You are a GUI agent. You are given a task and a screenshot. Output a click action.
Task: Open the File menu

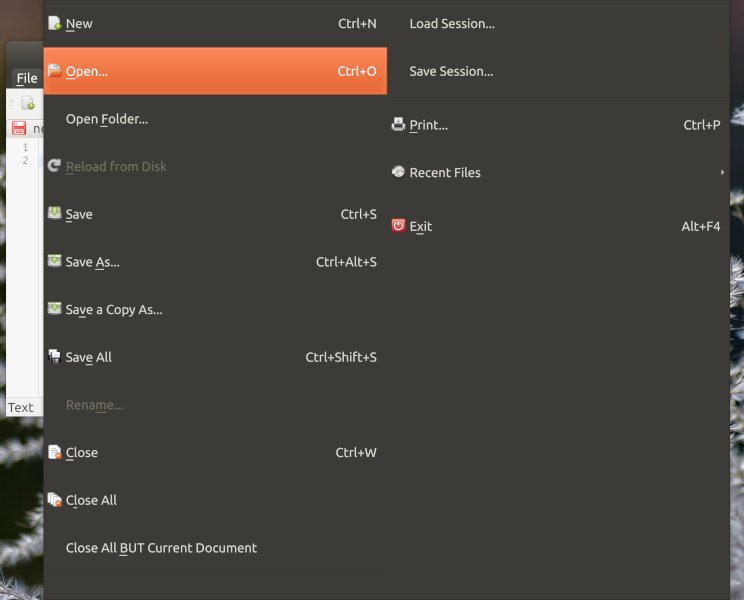click(27, 78)
